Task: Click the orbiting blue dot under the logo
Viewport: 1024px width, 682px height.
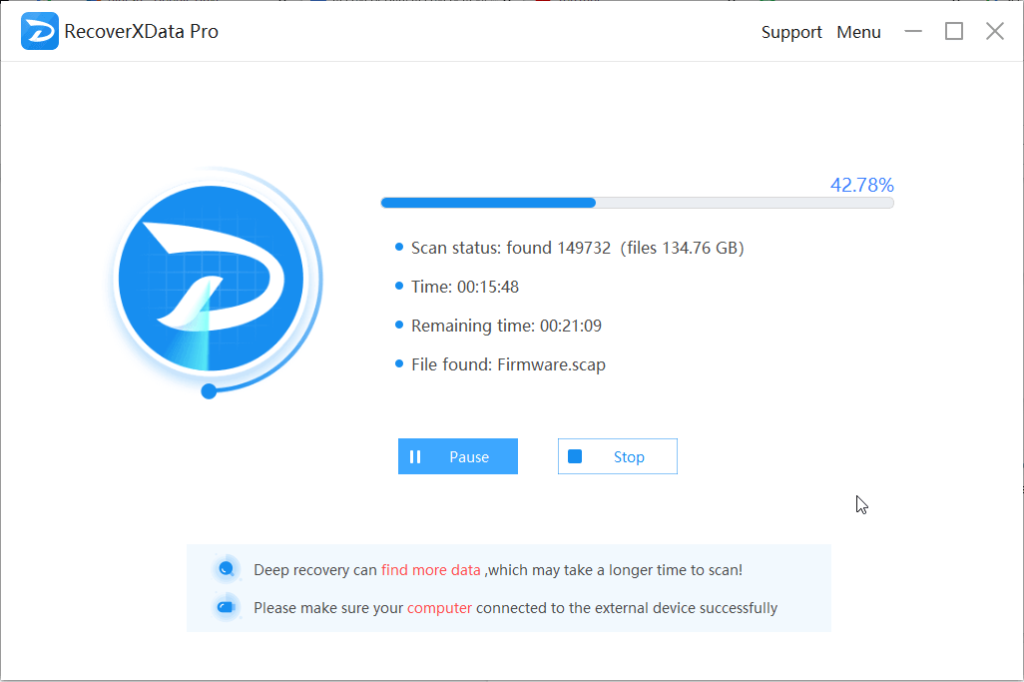Action: [x=209, y=391]
